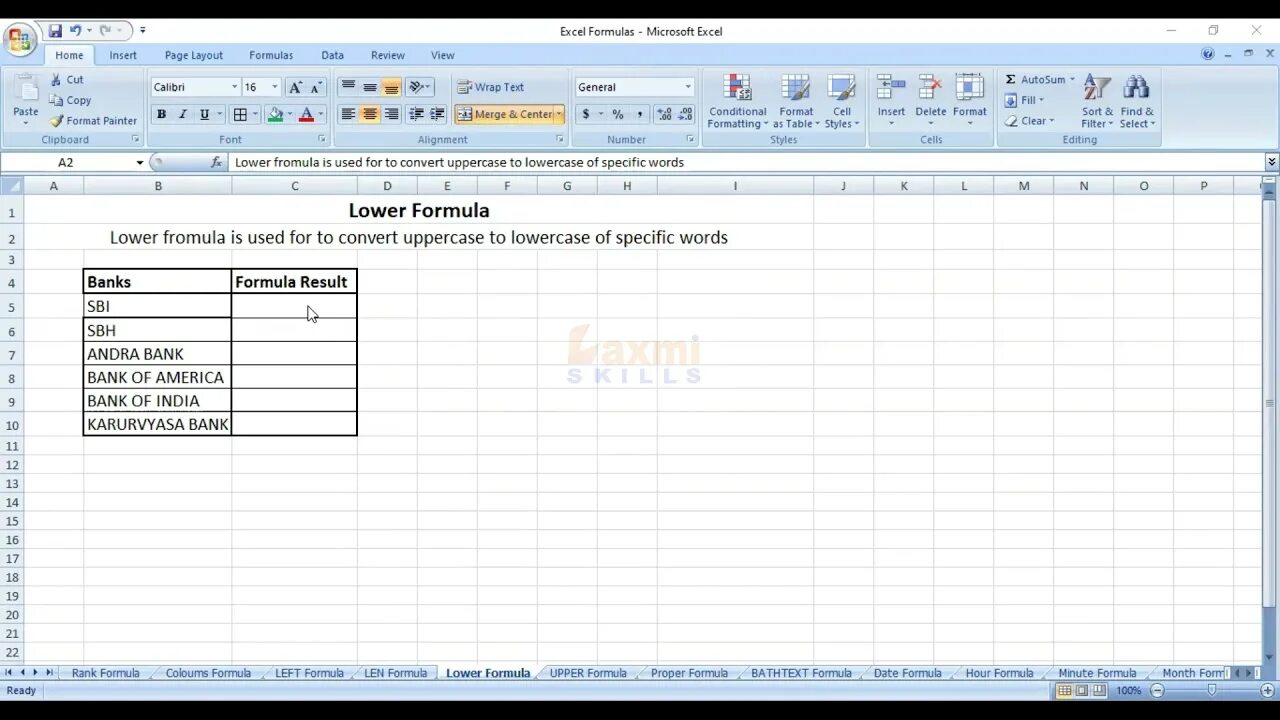Image resolution: width=1280 pixels, height=720 pixels.
Task: Open Cell Styles gallery
Action: click(x=842, y=101)
